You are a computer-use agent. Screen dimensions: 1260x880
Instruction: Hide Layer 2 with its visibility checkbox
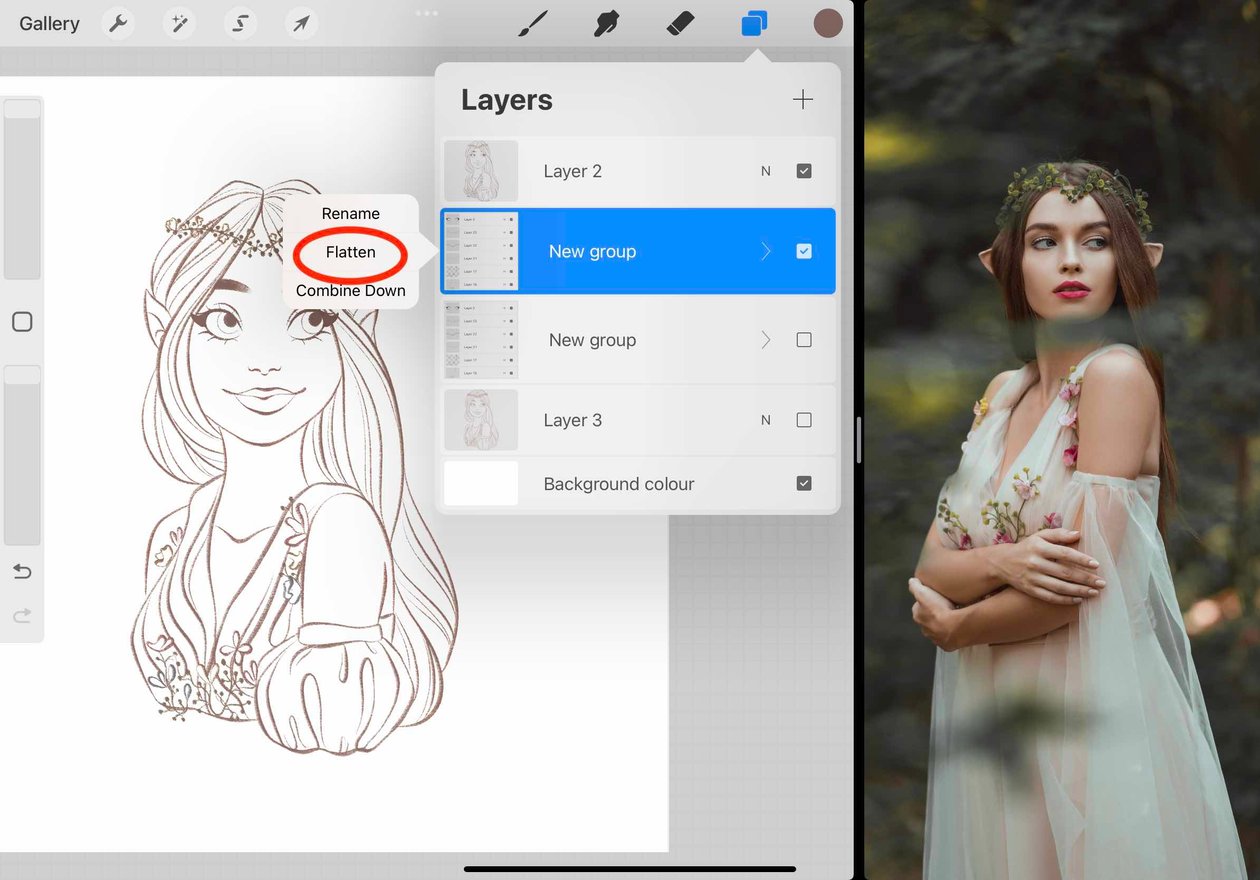coord(804,171)
